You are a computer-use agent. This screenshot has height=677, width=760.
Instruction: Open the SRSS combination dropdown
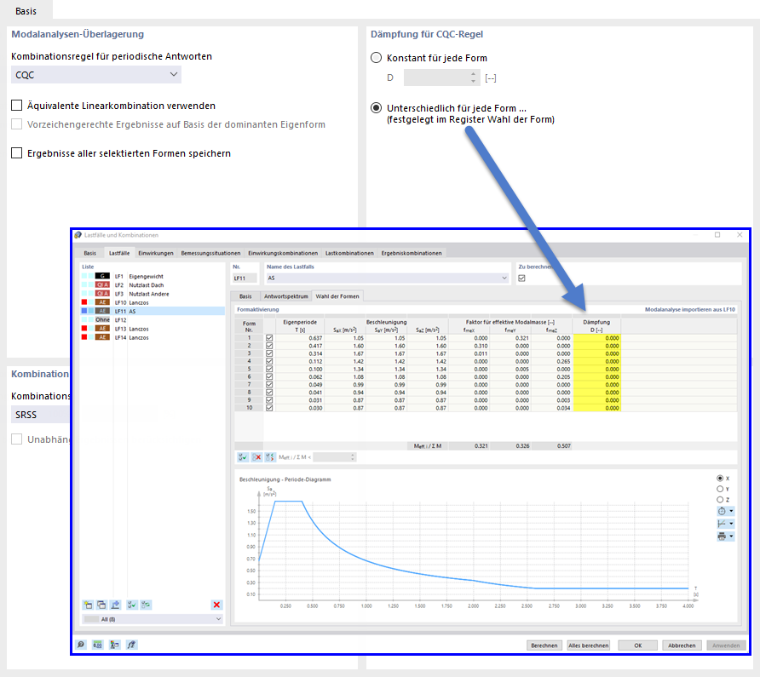[x=41, y=415]
